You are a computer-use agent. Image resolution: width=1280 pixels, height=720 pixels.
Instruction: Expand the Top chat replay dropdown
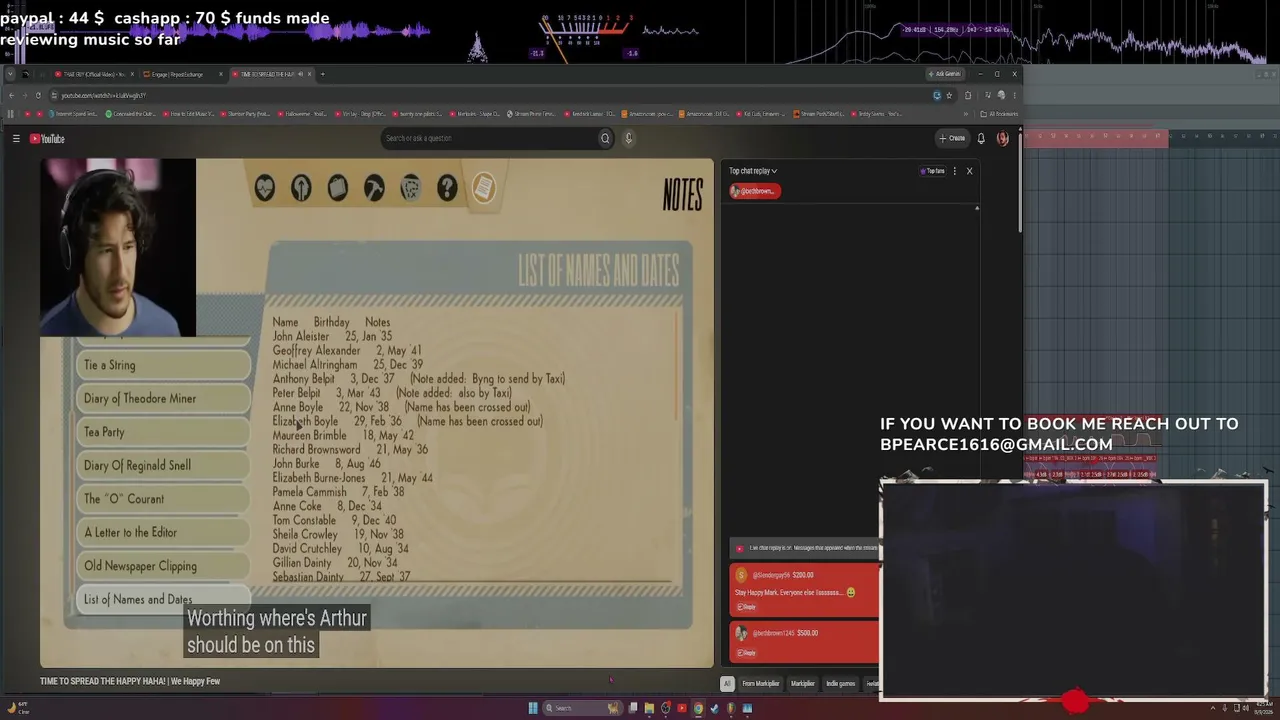click(753, 171)
